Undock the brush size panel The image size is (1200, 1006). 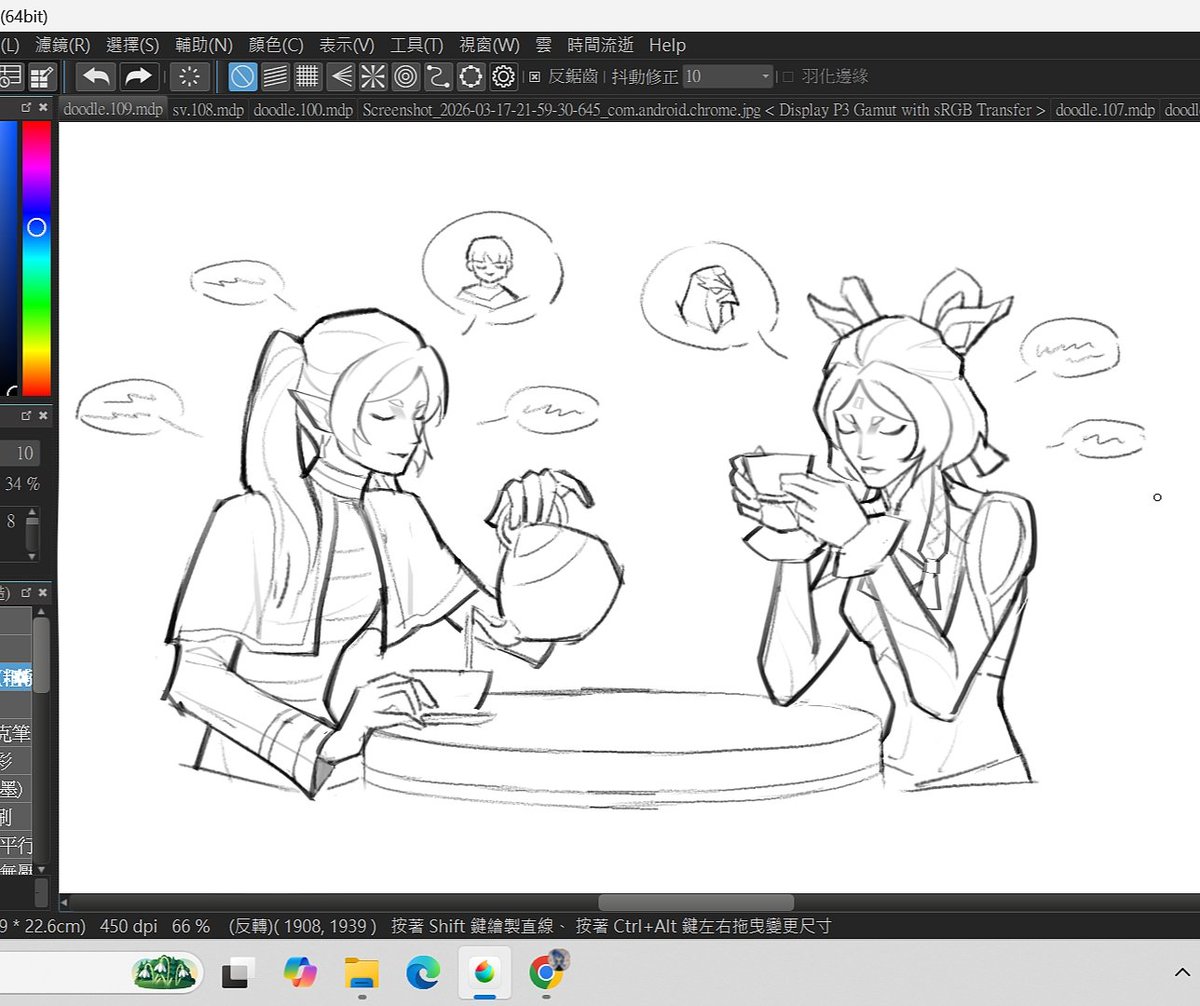pyautogui.click(x=27, y=415)
